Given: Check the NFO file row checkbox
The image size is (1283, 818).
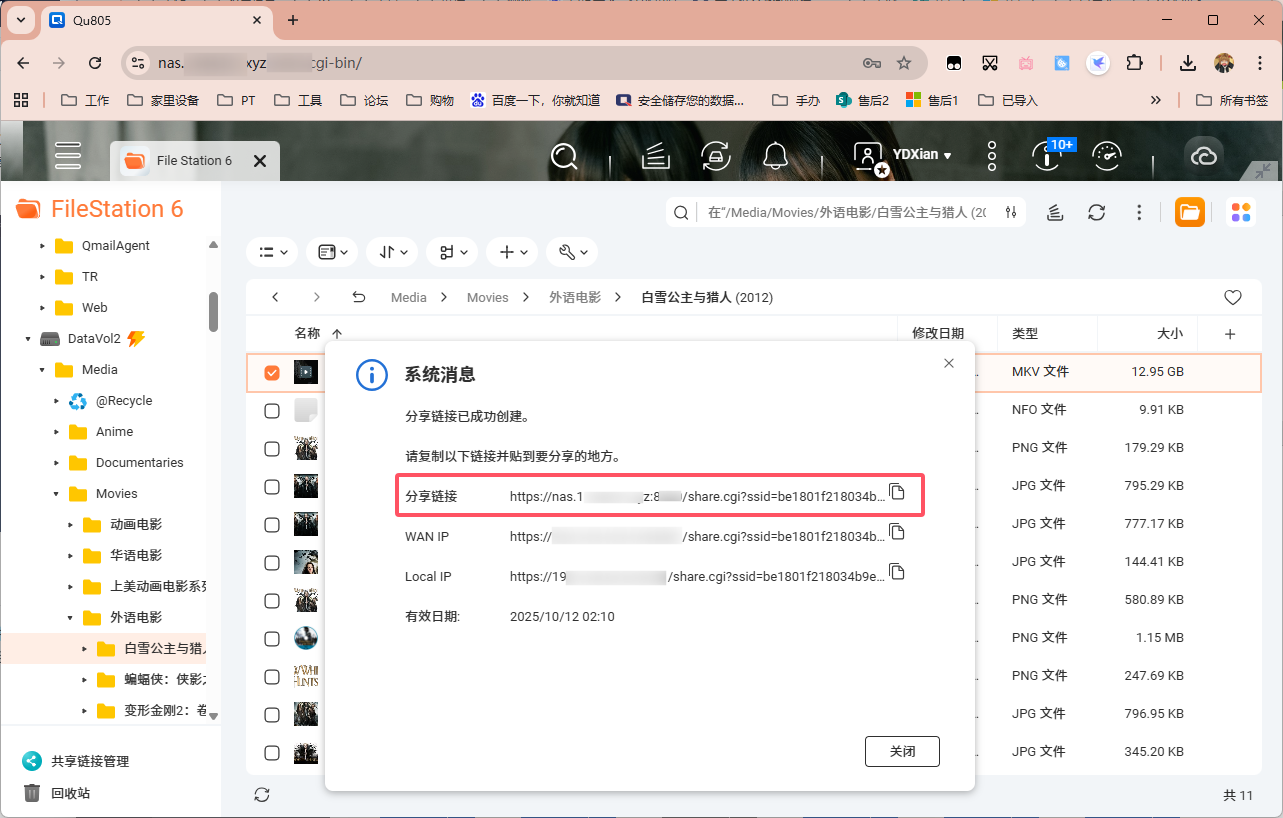Looking at the screenshot, I should (x=271, y=410).
